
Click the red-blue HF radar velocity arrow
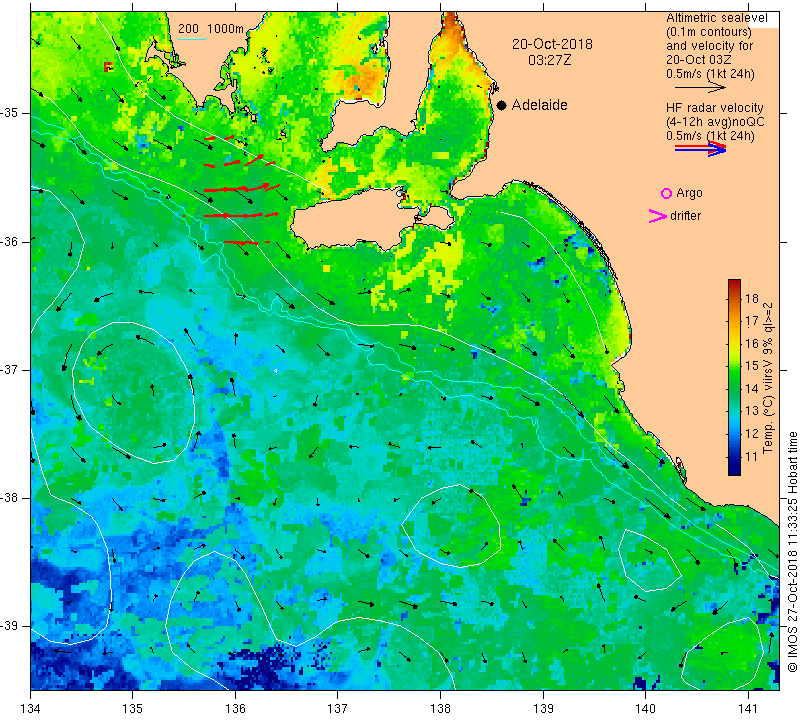700,148
